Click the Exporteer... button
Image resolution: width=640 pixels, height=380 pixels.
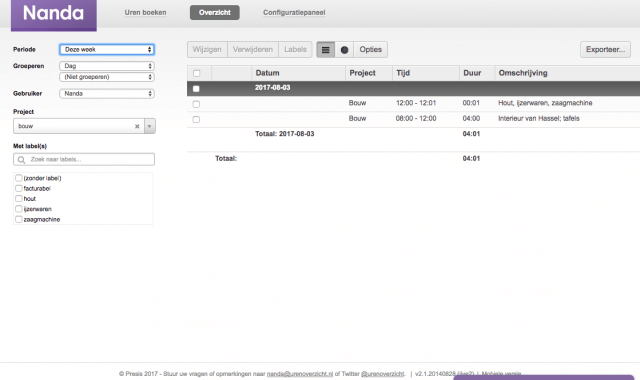click(605, 49)
